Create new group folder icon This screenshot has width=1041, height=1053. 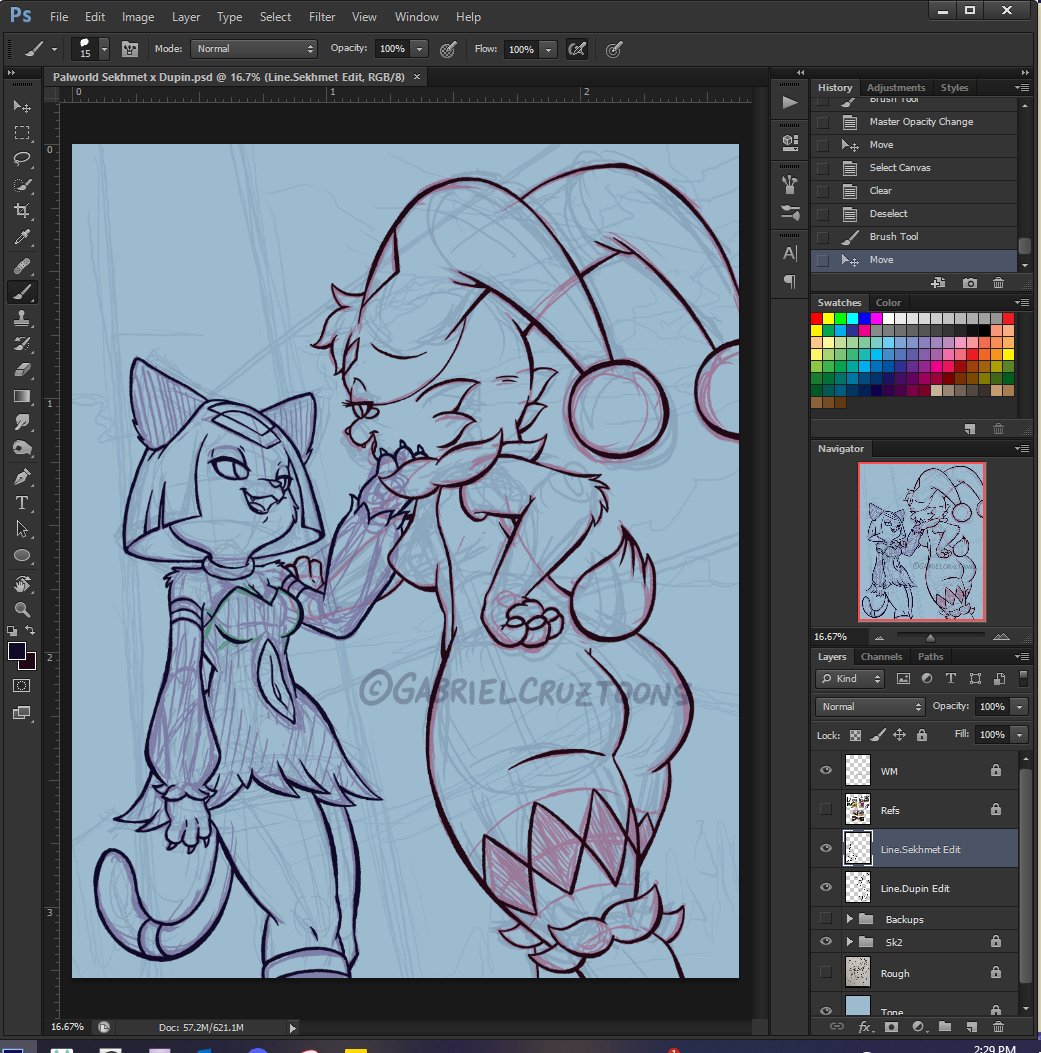(945, 1026)
